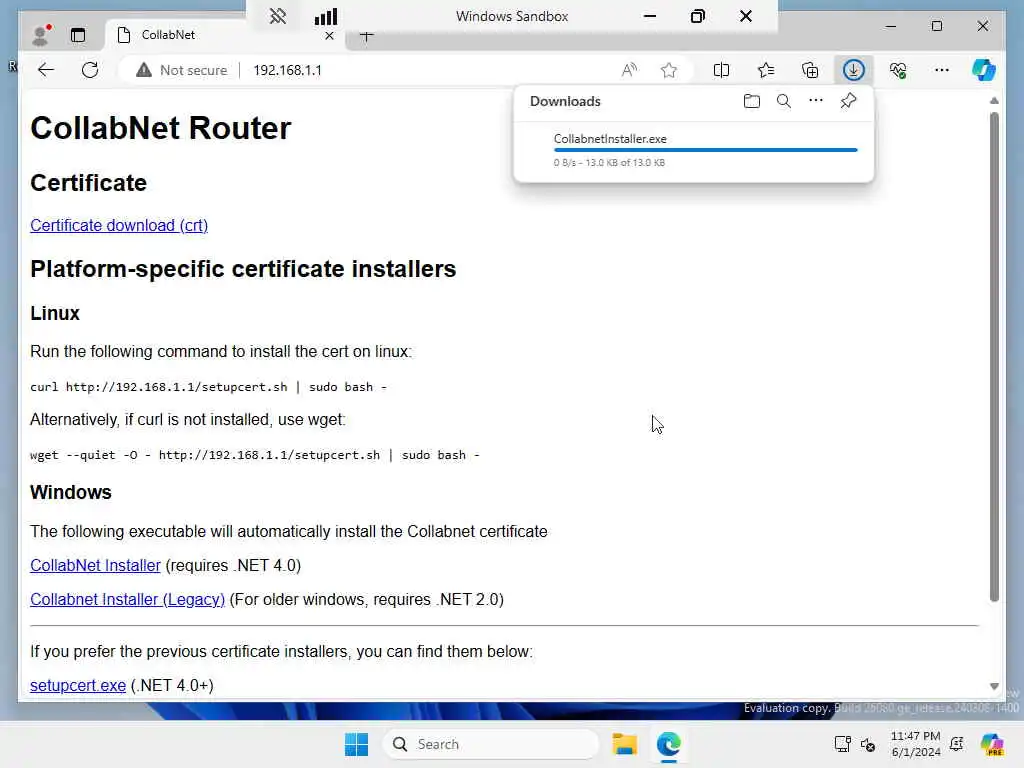Minimize the Windows Sandbox window
The image size is (1024, 768).
650,16
